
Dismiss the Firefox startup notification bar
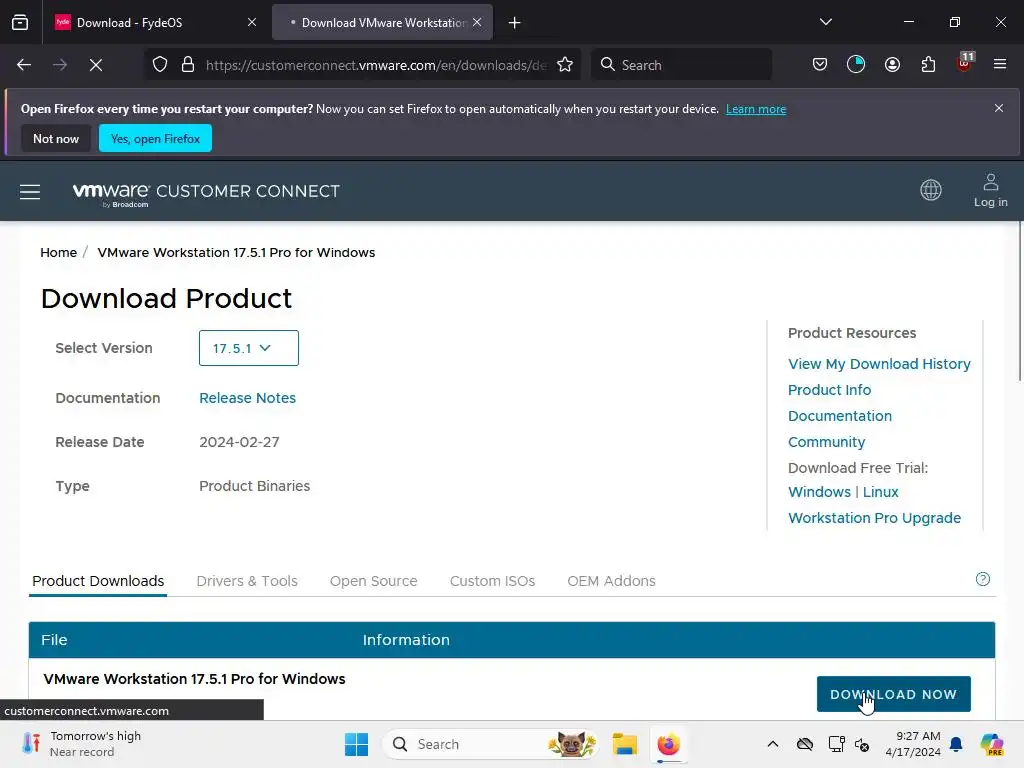(x=999, y=108)
